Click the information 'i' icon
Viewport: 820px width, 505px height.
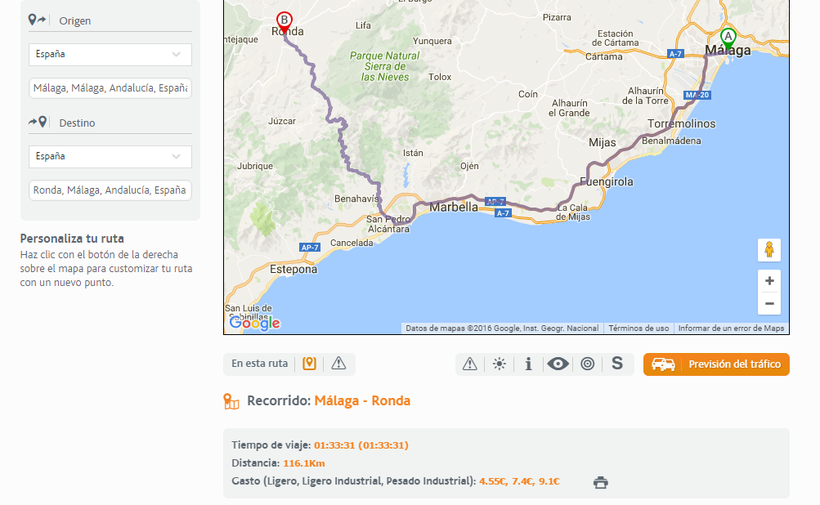tap(528, 364)
